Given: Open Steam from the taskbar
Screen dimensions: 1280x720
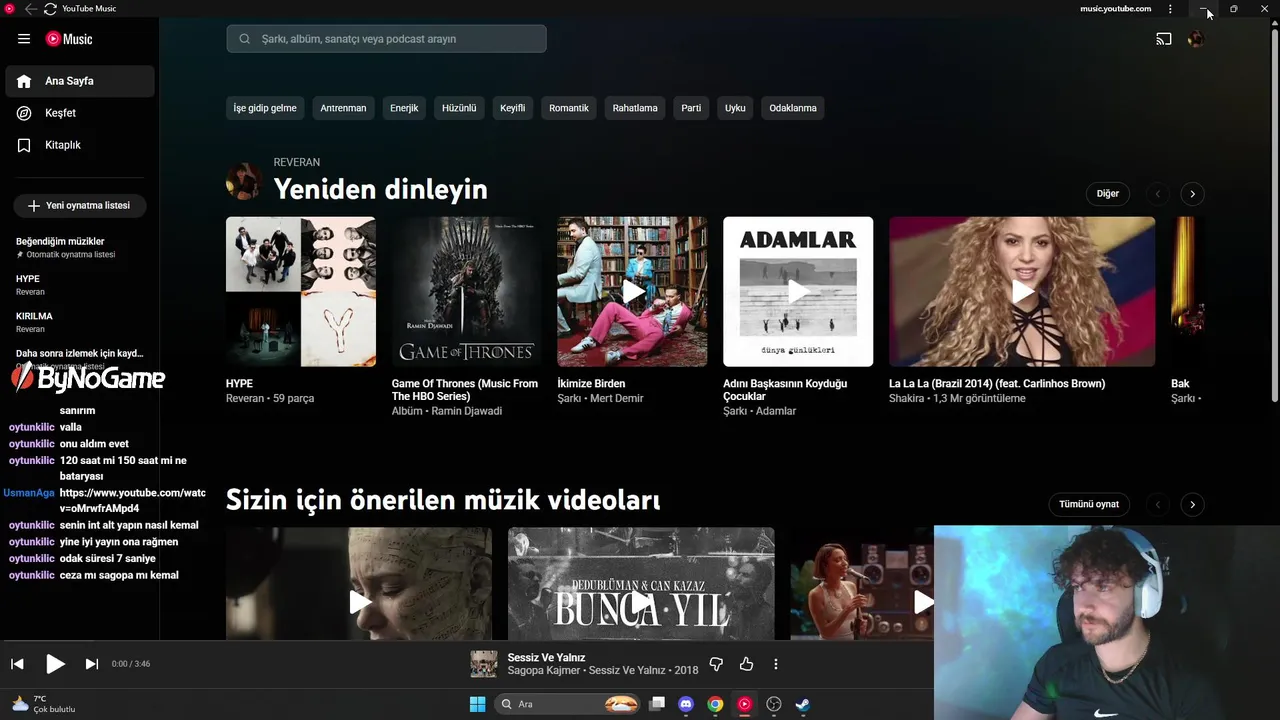Looking at the screenshot, I should [x=802, y=704].
